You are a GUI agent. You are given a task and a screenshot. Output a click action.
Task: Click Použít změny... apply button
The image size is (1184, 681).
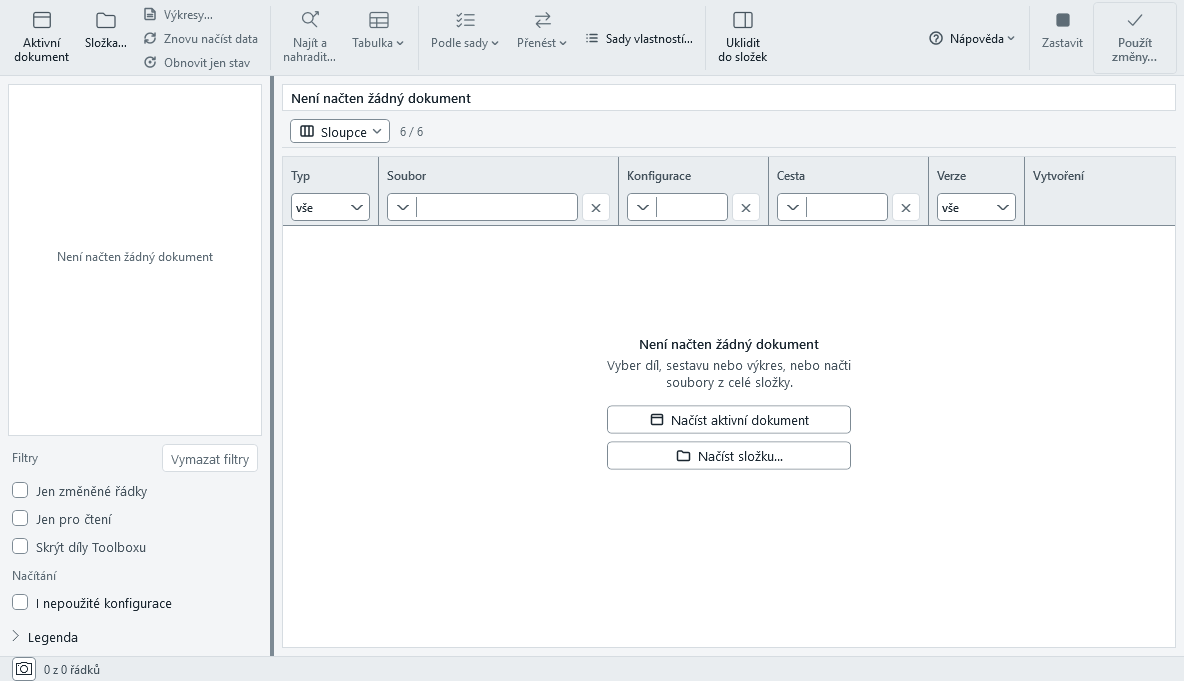1135,38
